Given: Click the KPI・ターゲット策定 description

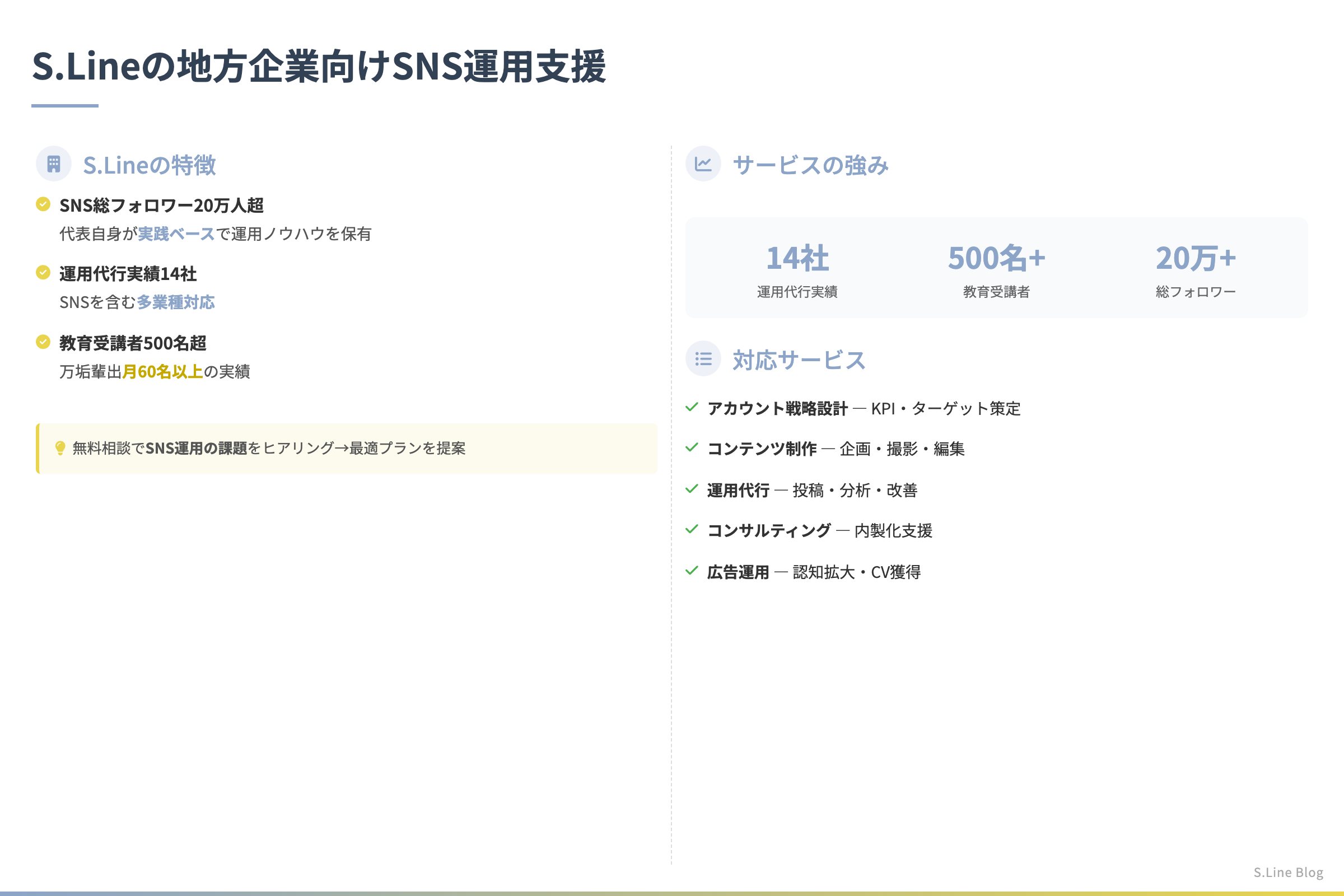Looking at the screenshot, I should point(946,409).
